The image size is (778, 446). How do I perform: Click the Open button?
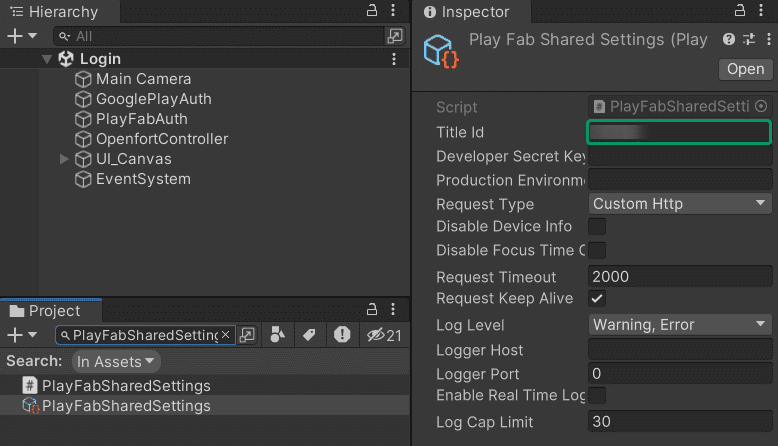pyautogui.click(x=745, y=69)
